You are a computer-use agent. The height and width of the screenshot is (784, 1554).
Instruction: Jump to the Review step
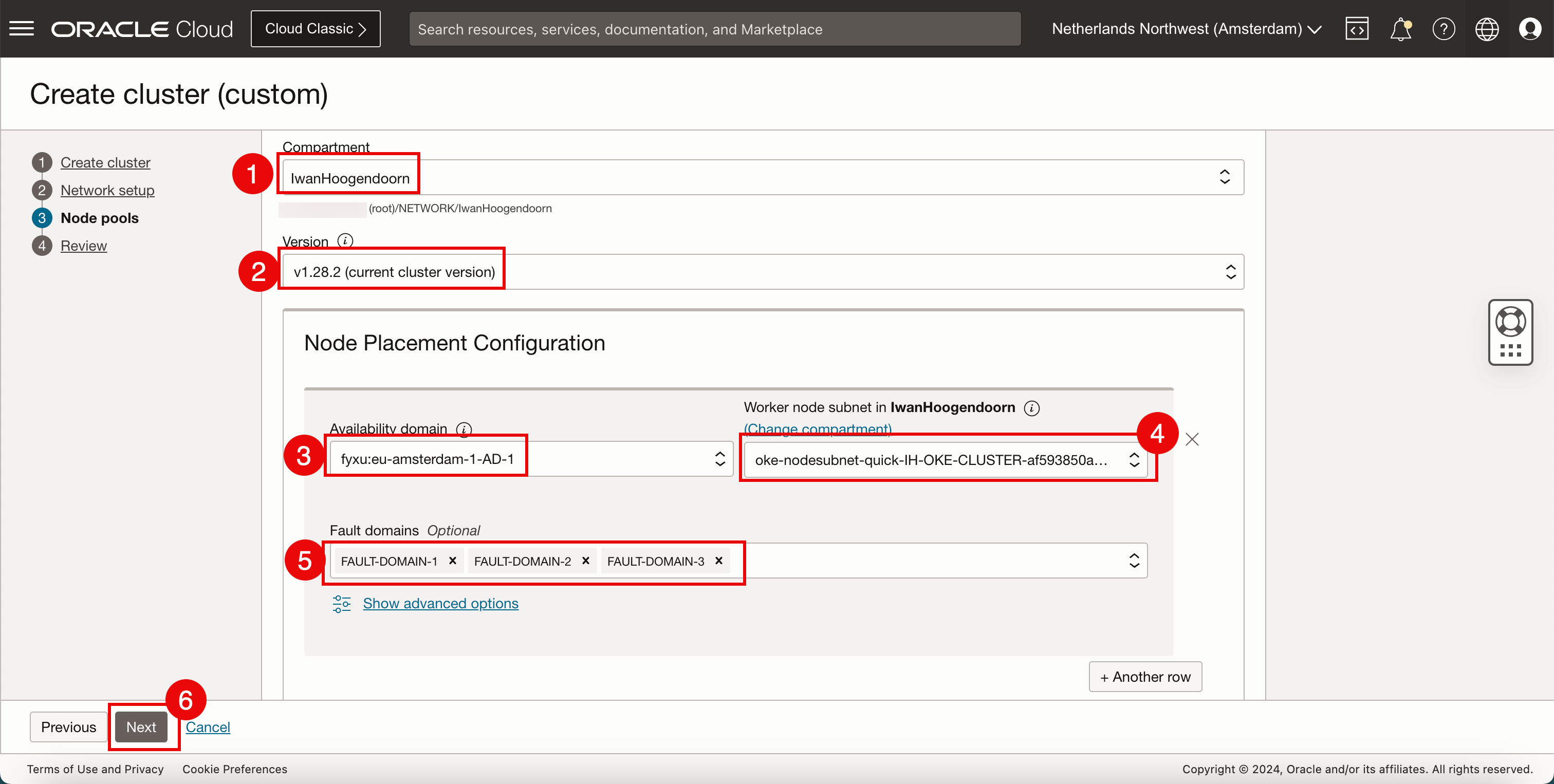[83, 246]
